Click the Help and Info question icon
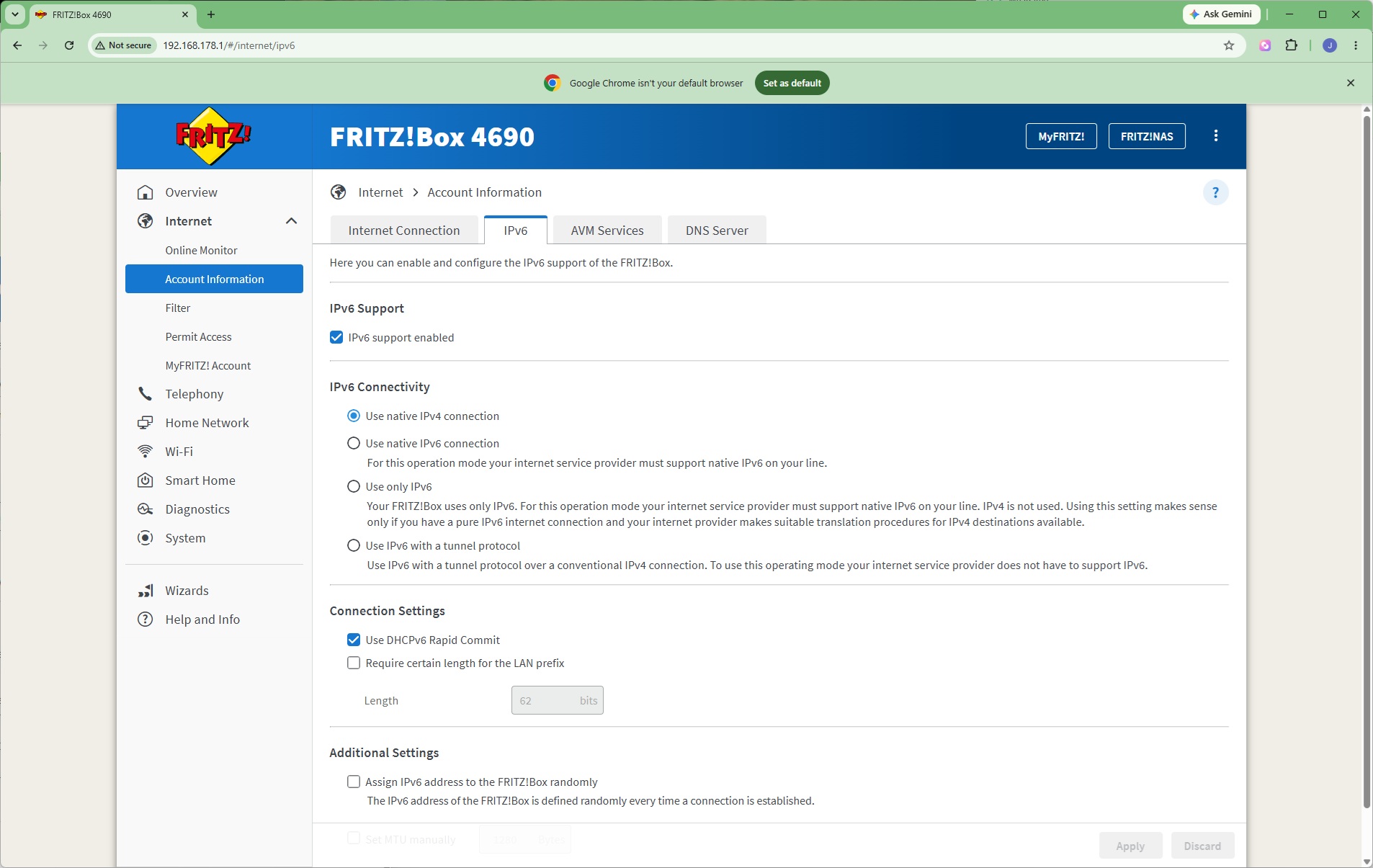 coord(146,619)
